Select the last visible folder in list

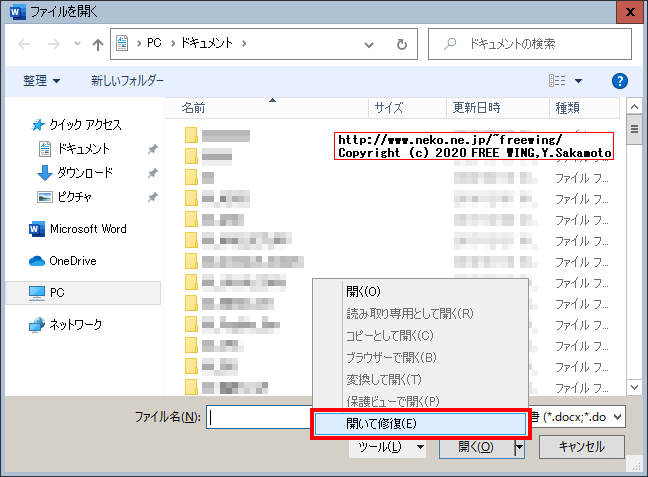point(191,387)
